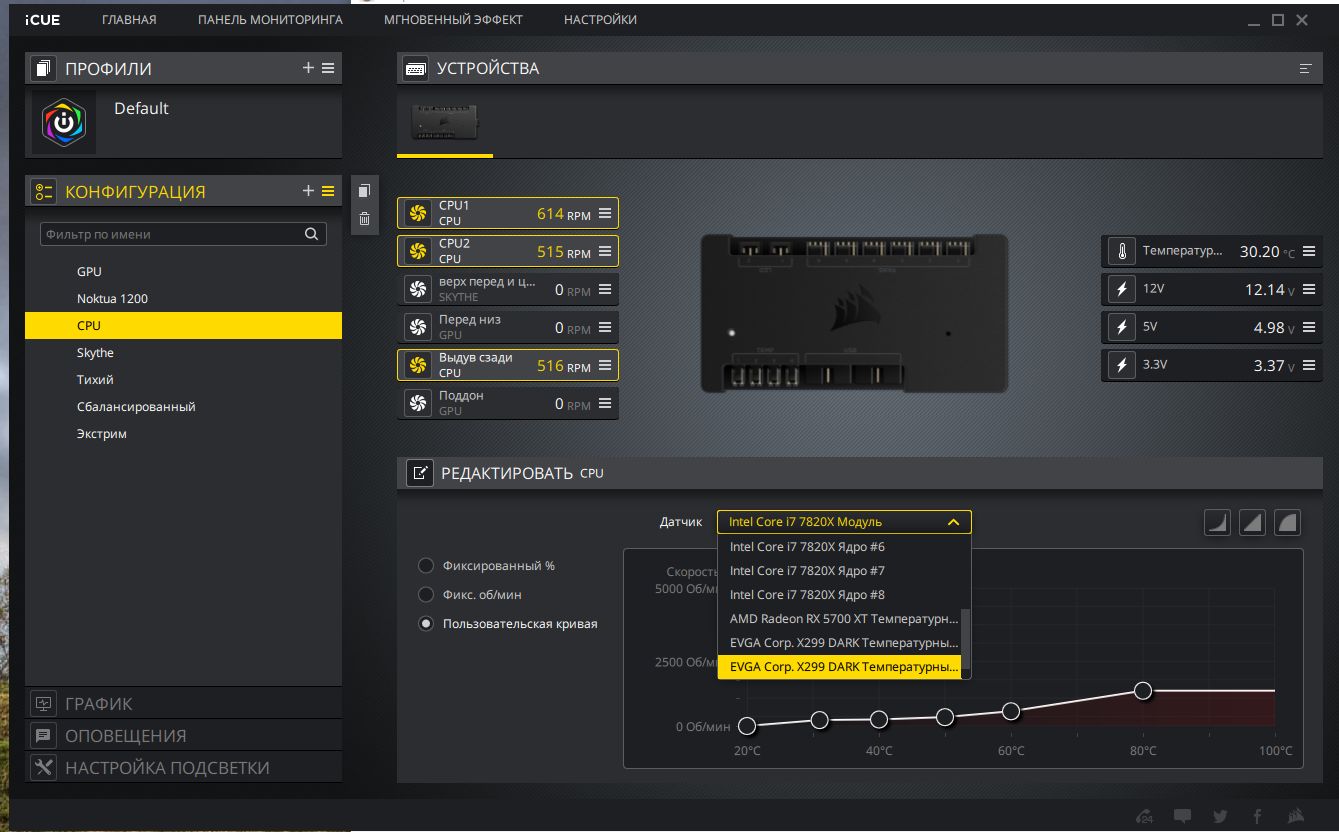1339x832 pixels.
Task: Open the Датчик sensor dropdown
Action: 844,522
